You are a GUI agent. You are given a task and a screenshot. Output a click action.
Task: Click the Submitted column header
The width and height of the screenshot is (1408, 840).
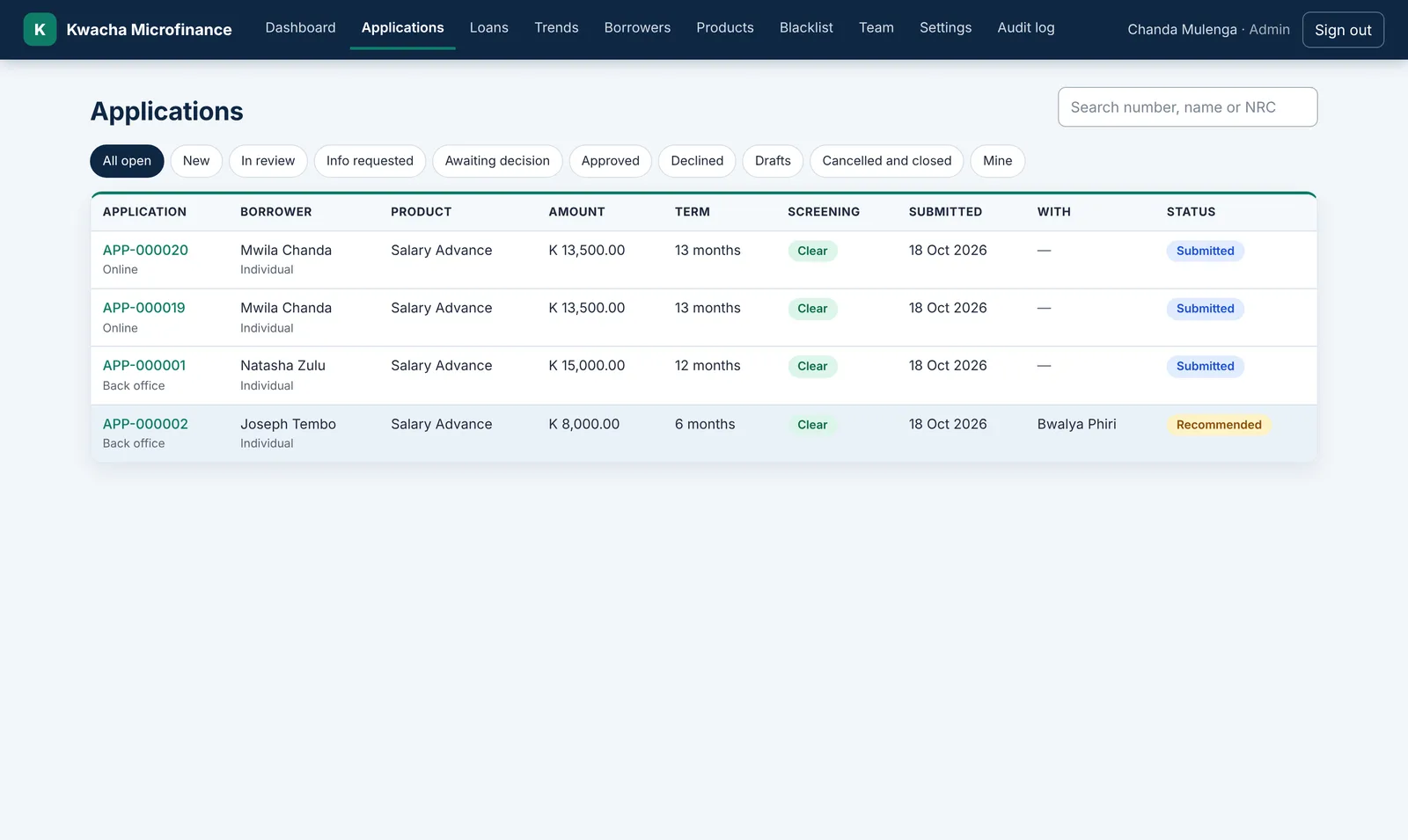[945, 212]
